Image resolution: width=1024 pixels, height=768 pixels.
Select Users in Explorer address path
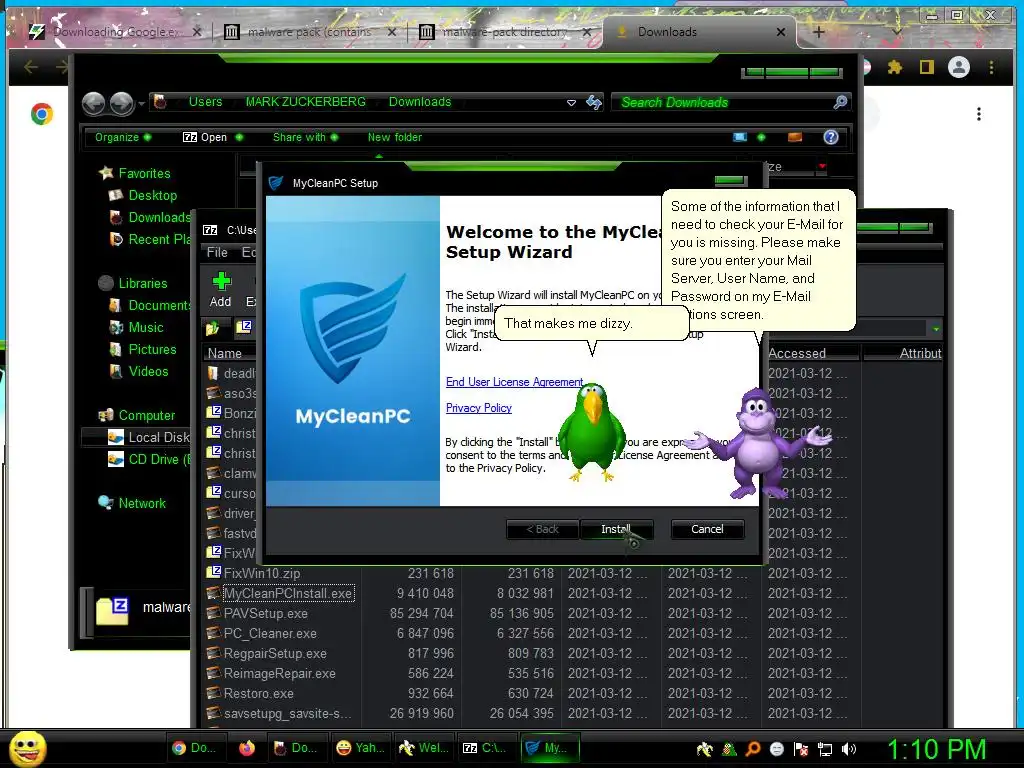pos(205,102)
